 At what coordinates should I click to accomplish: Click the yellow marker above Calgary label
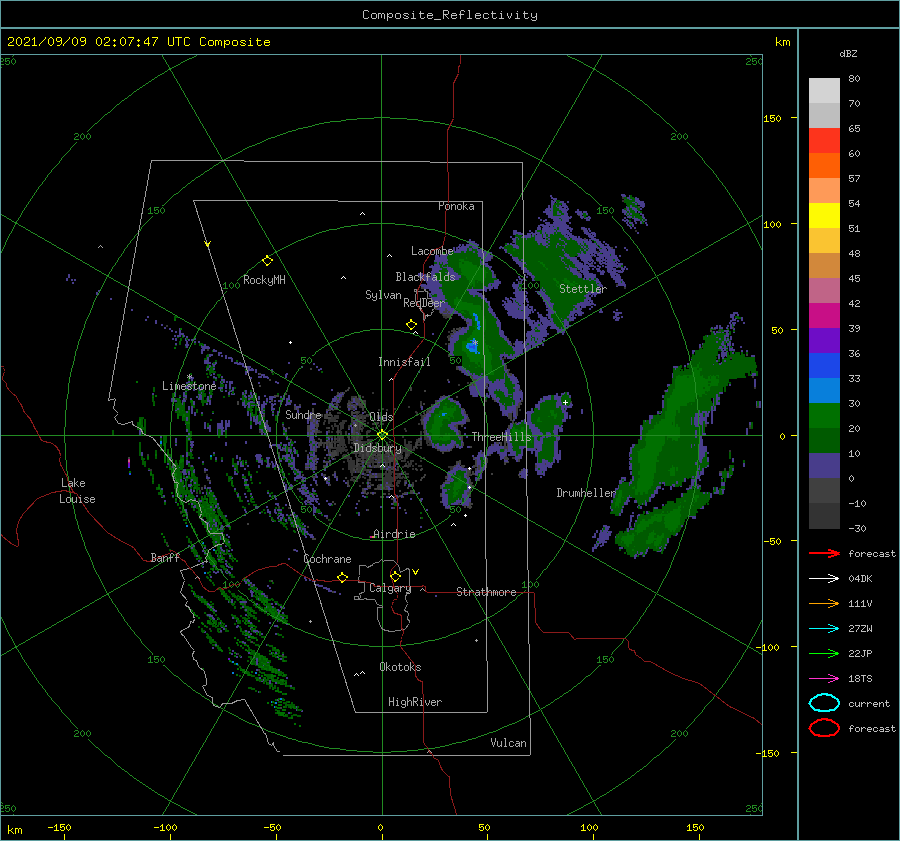pyautogui.click(x=395, y=576)
